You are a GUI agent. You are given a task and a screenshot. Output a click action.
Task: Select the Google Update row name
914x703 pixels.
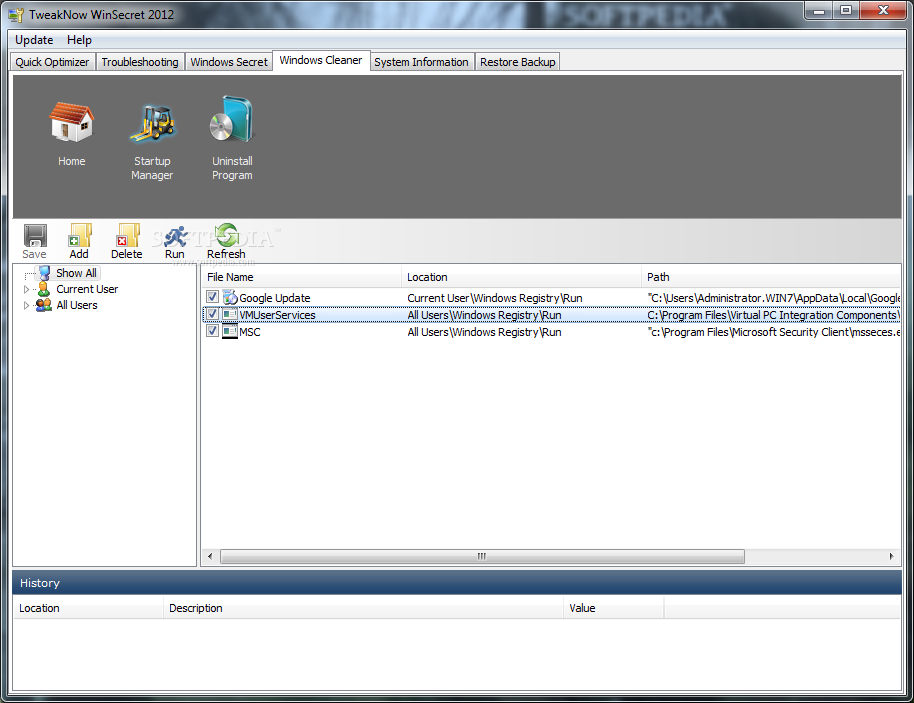pos(275,298)
